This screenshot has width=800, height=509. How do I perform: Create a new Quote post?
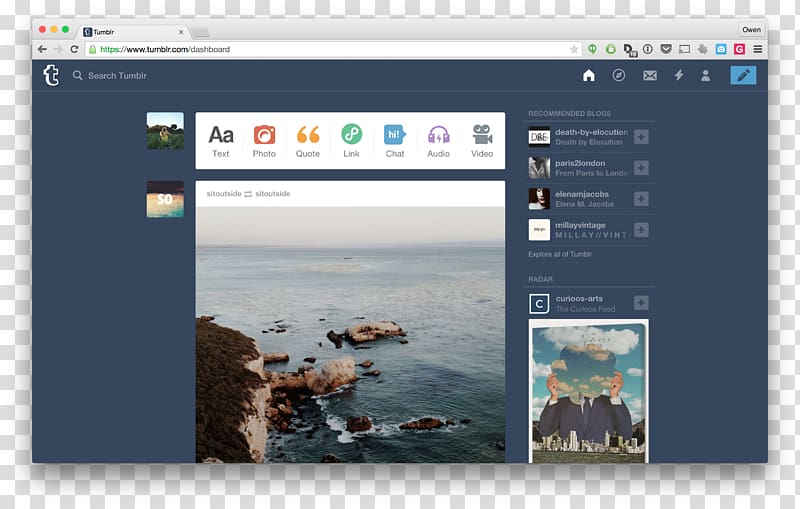pyautogui.click(x=308, y=141)
